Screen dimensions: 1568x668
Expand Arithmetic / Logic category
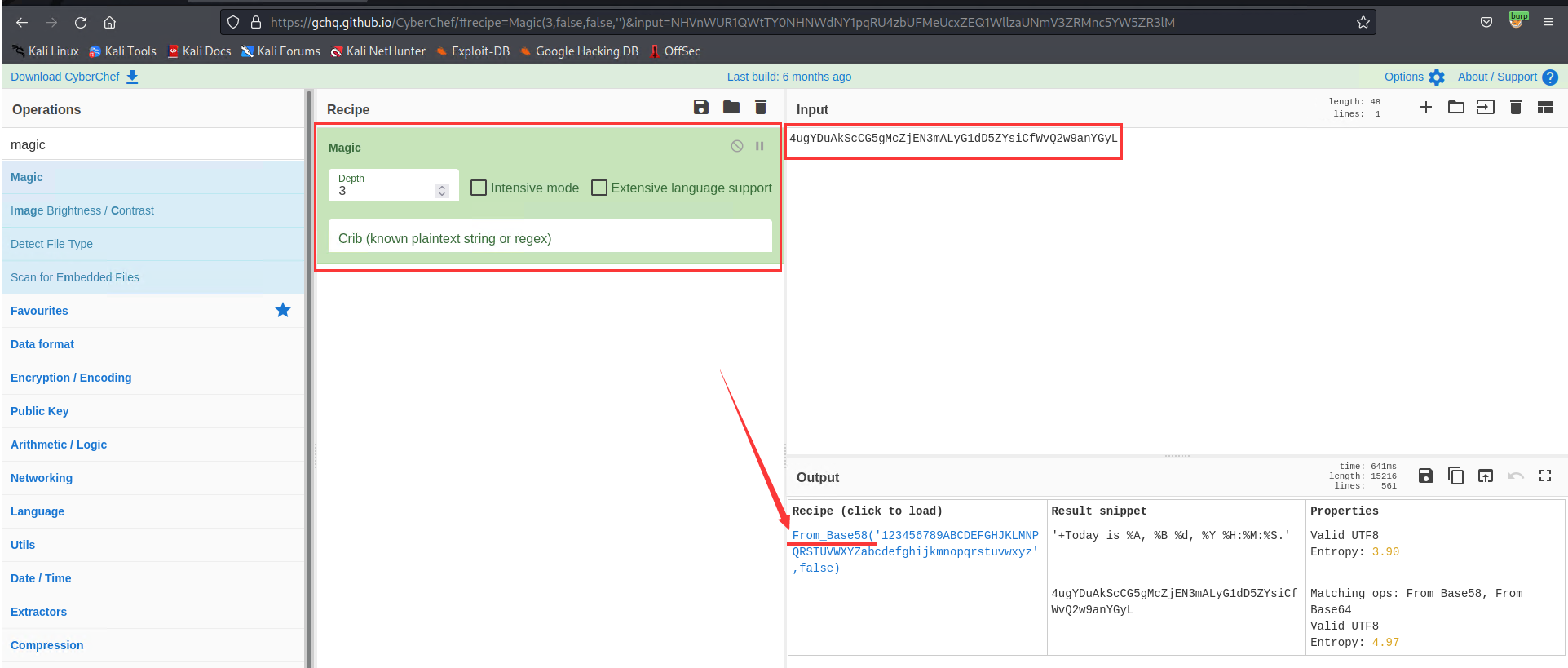tap(153, 445)
